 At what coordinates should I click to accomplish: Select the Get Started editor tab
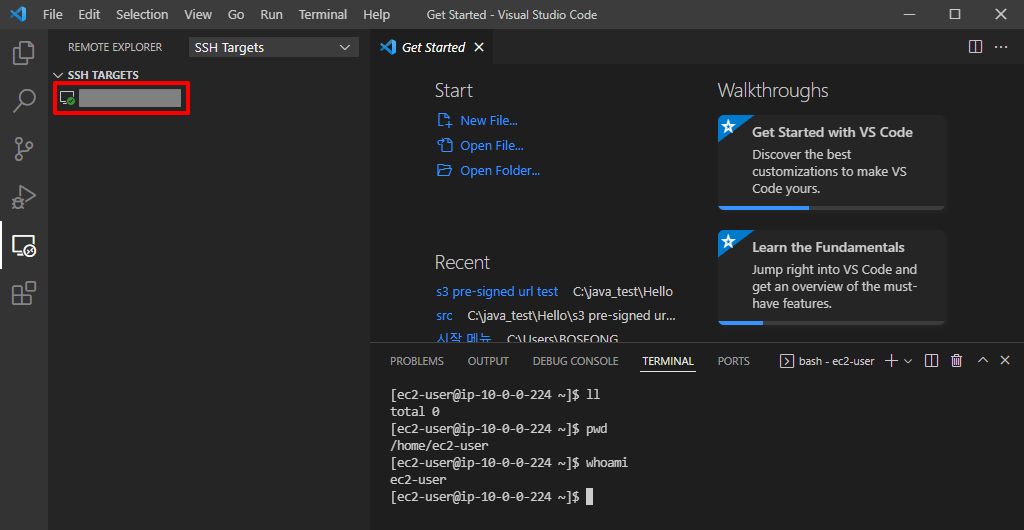pos(432,47)
